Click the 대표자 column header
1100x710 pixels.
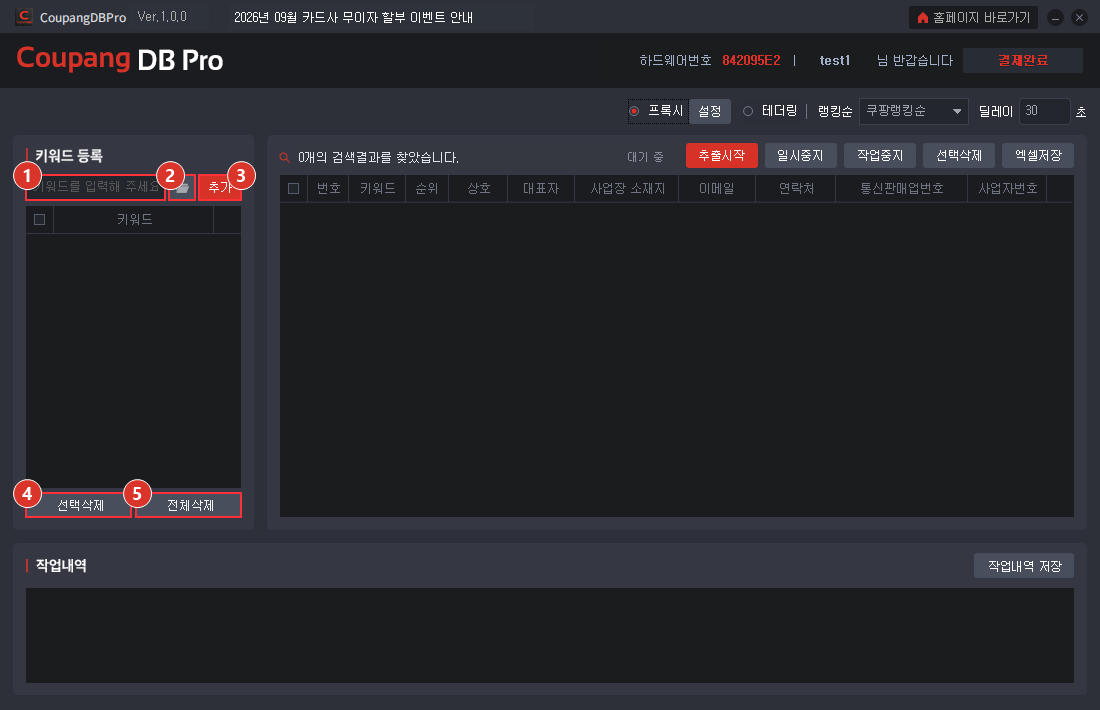coord(541,188)
